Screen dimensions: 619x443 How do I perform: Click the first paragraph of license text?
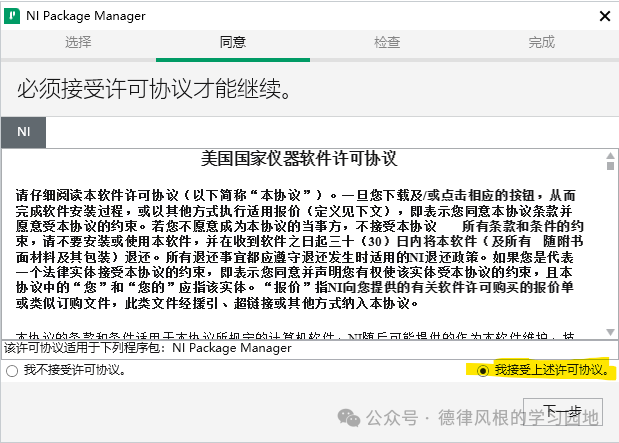(299, 249)
